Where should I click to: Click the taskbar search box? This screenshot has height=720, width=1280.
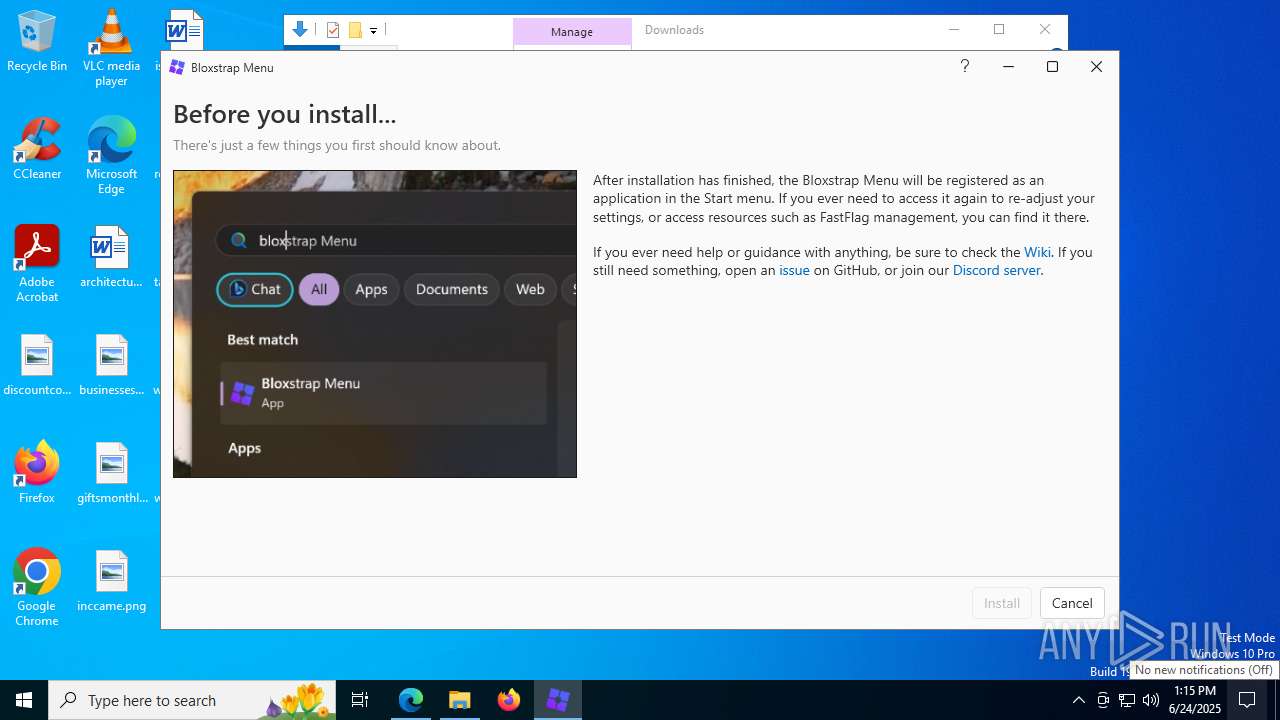pos(194,700)
